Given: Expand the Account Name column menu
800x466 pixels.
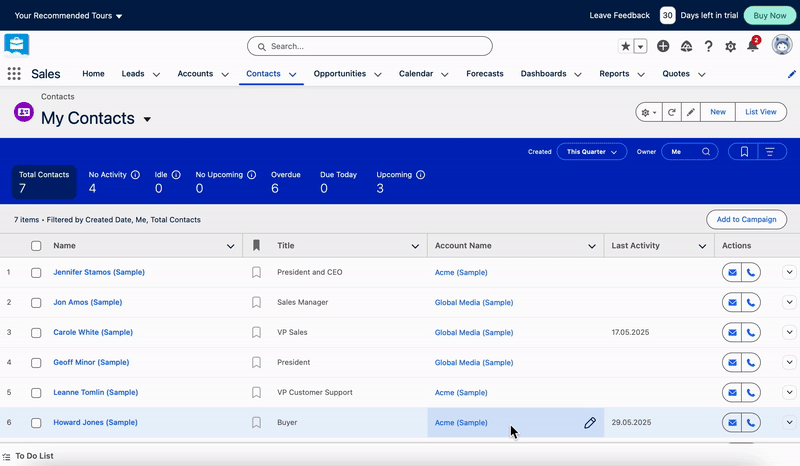Looking at the screenshot, I should click(592, 247).
